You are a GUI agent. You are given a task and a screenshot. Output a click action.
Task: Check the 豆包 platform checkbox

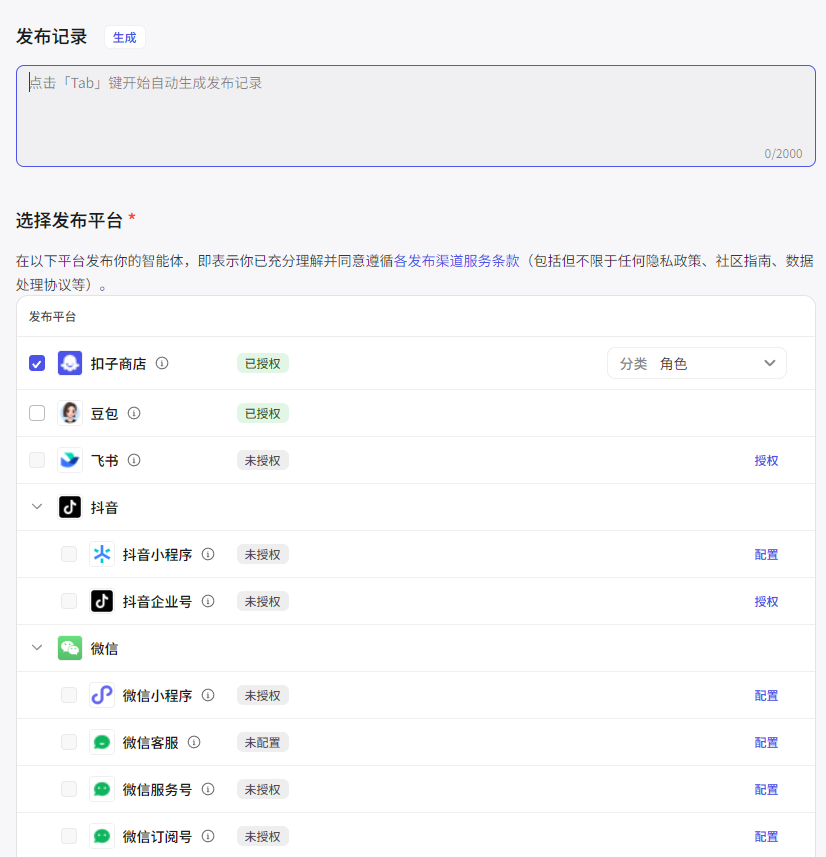(x=37, y=413)
